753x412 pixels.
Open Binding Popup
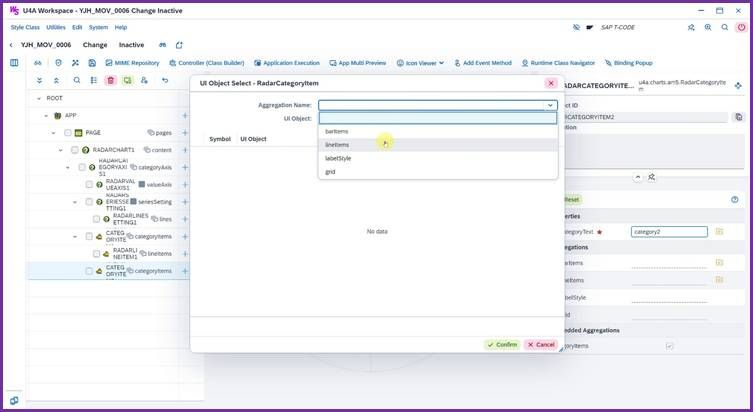pyautogui.click(x=629, y=63)
